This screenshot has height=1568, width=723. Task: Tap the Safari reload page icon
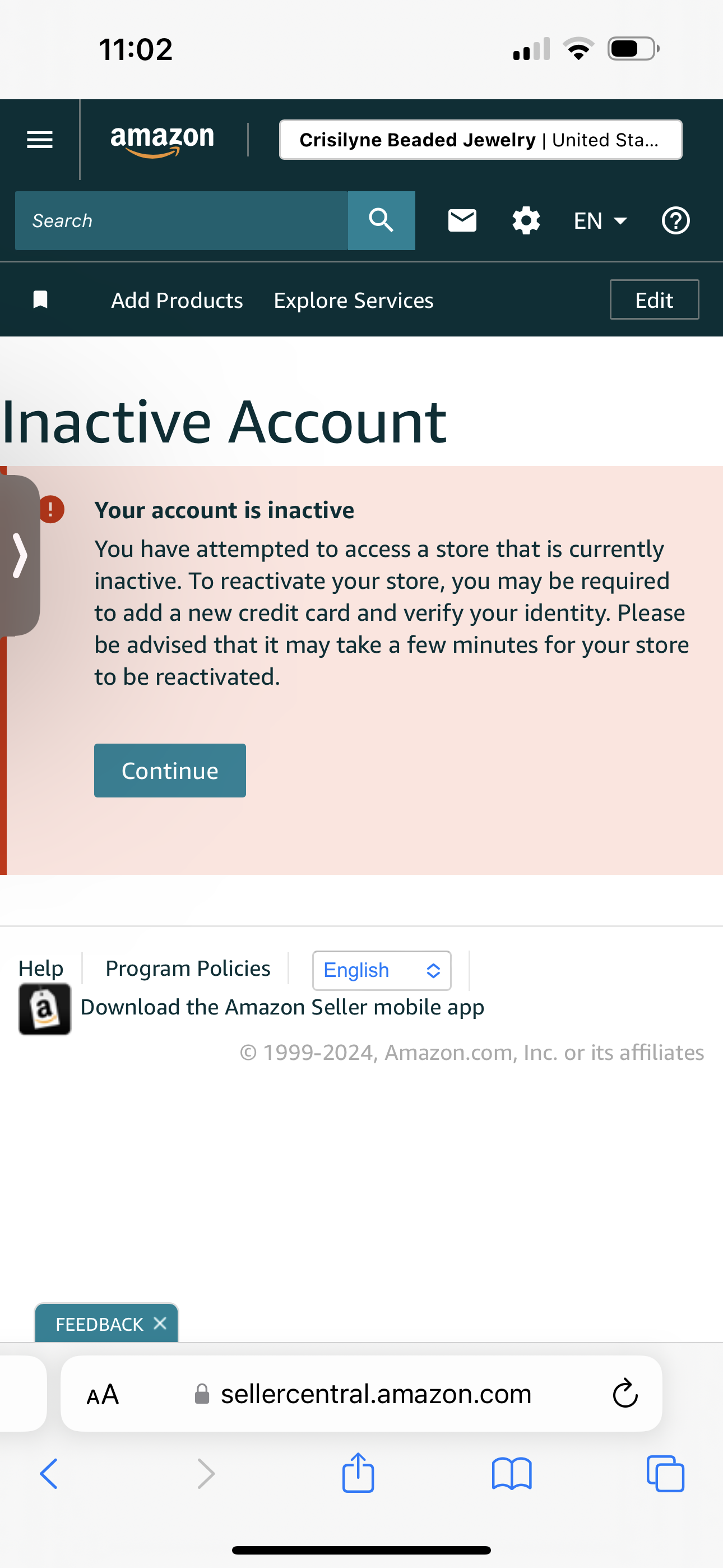click(x=625, y=1393)
